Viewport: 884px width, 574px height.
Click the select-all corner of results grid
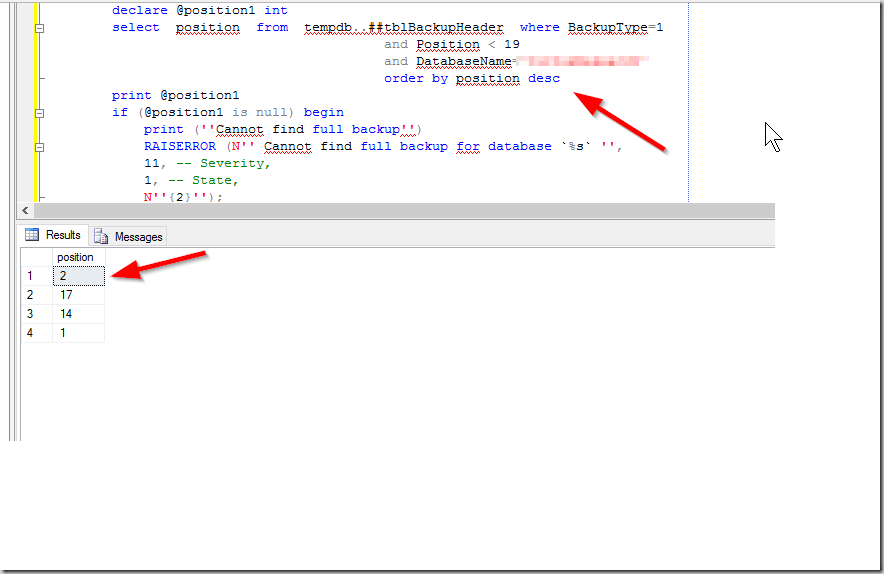click(37, 257)
